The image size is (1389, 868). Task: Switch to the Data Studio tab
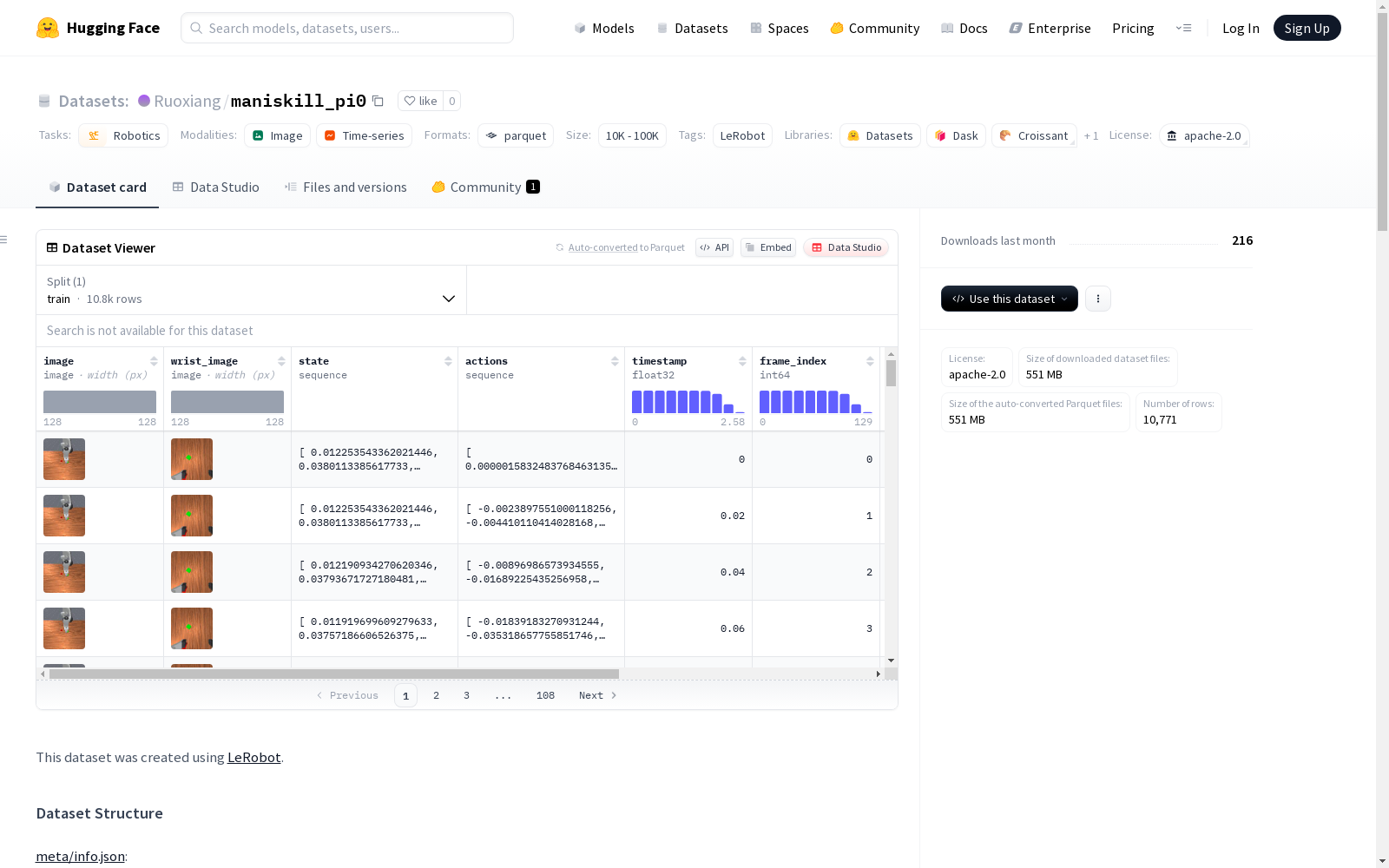coord(215,187)
